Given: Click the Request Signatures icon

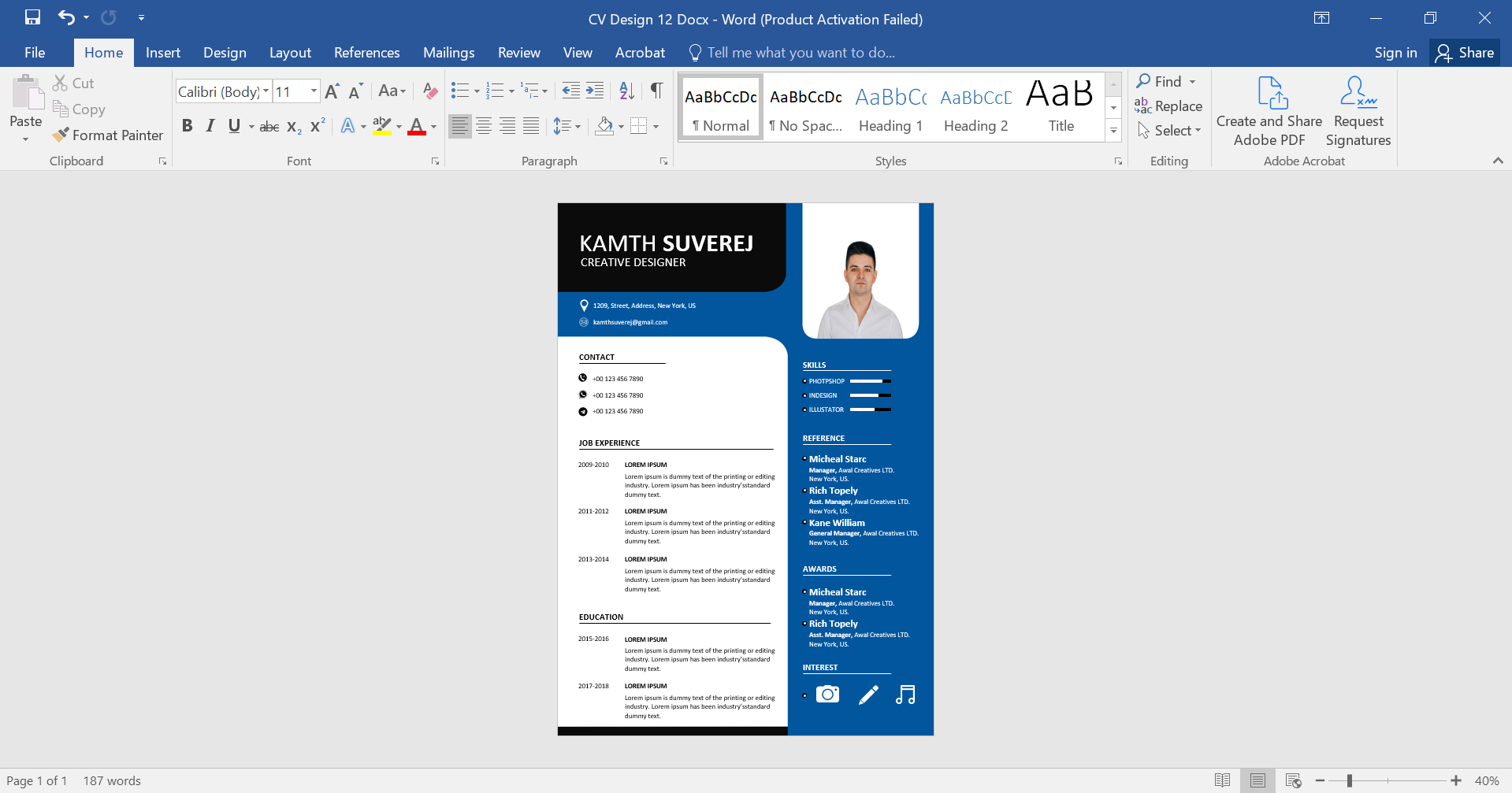Looking at the screenshot, I should pyautogui.click(x=1357, y=110).
